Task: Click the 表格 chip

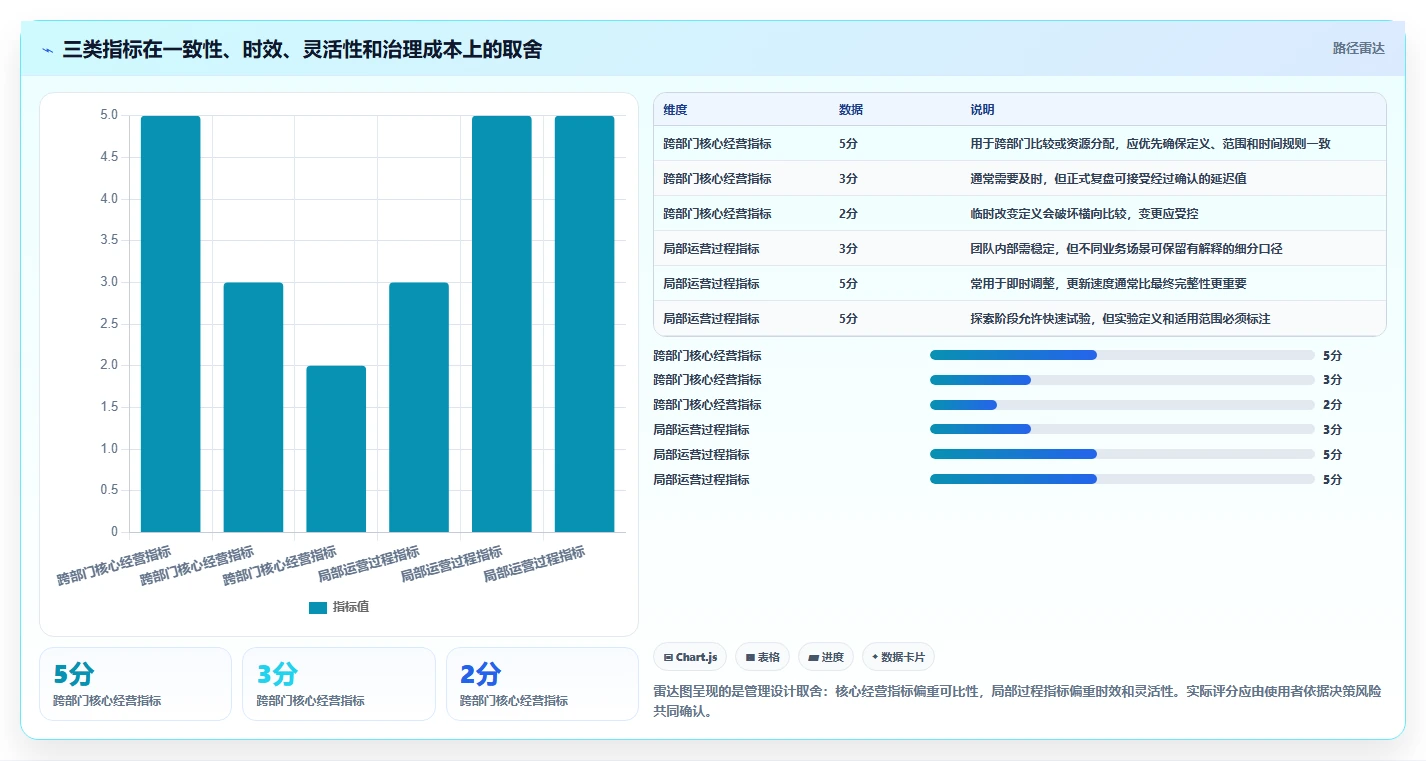Action: [x=762, y=657]
